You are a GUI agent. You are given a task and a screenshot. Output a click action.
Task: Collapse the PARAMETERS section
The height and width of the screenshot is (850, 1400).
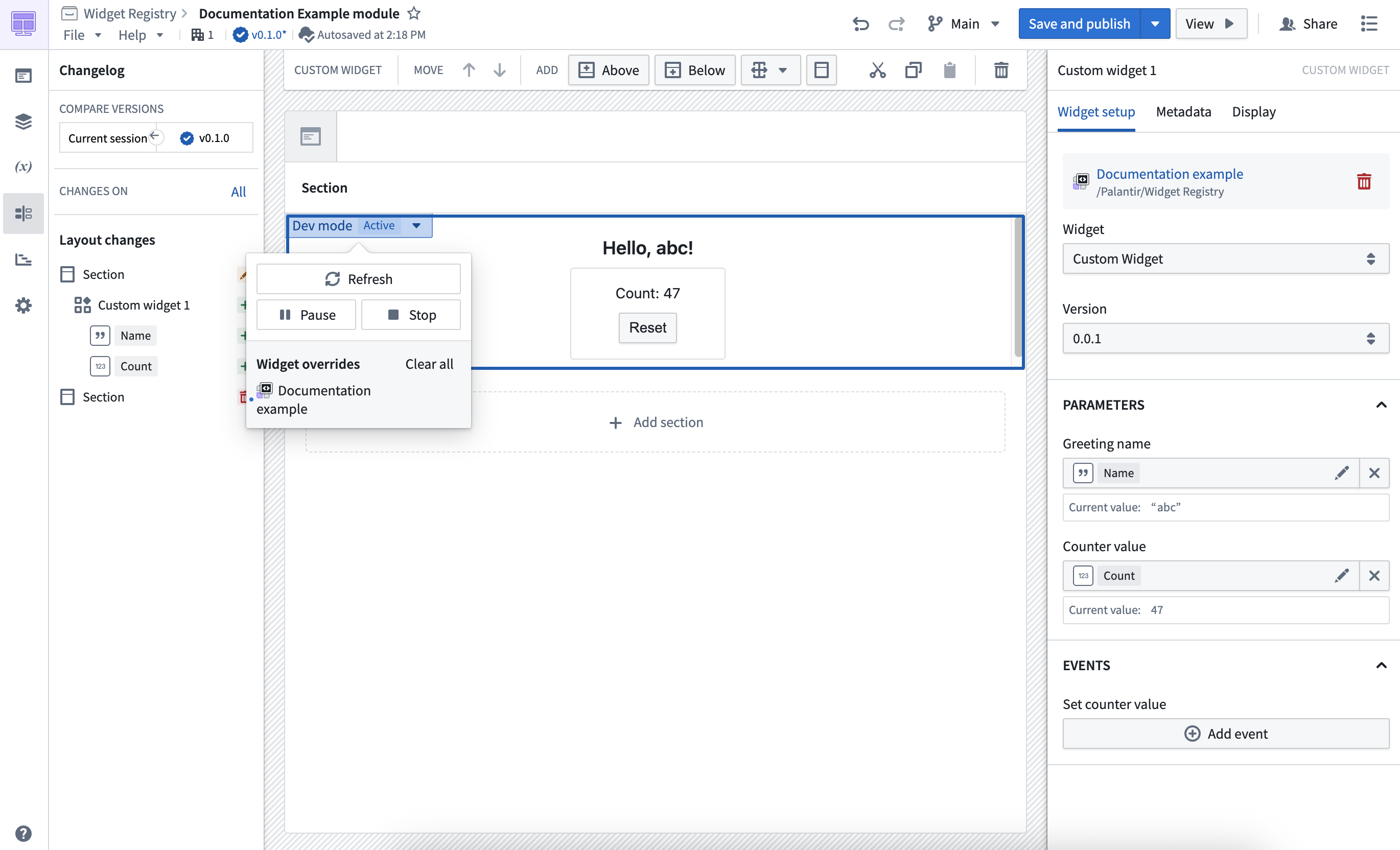pyautogui.click(x=1381, y=405)
